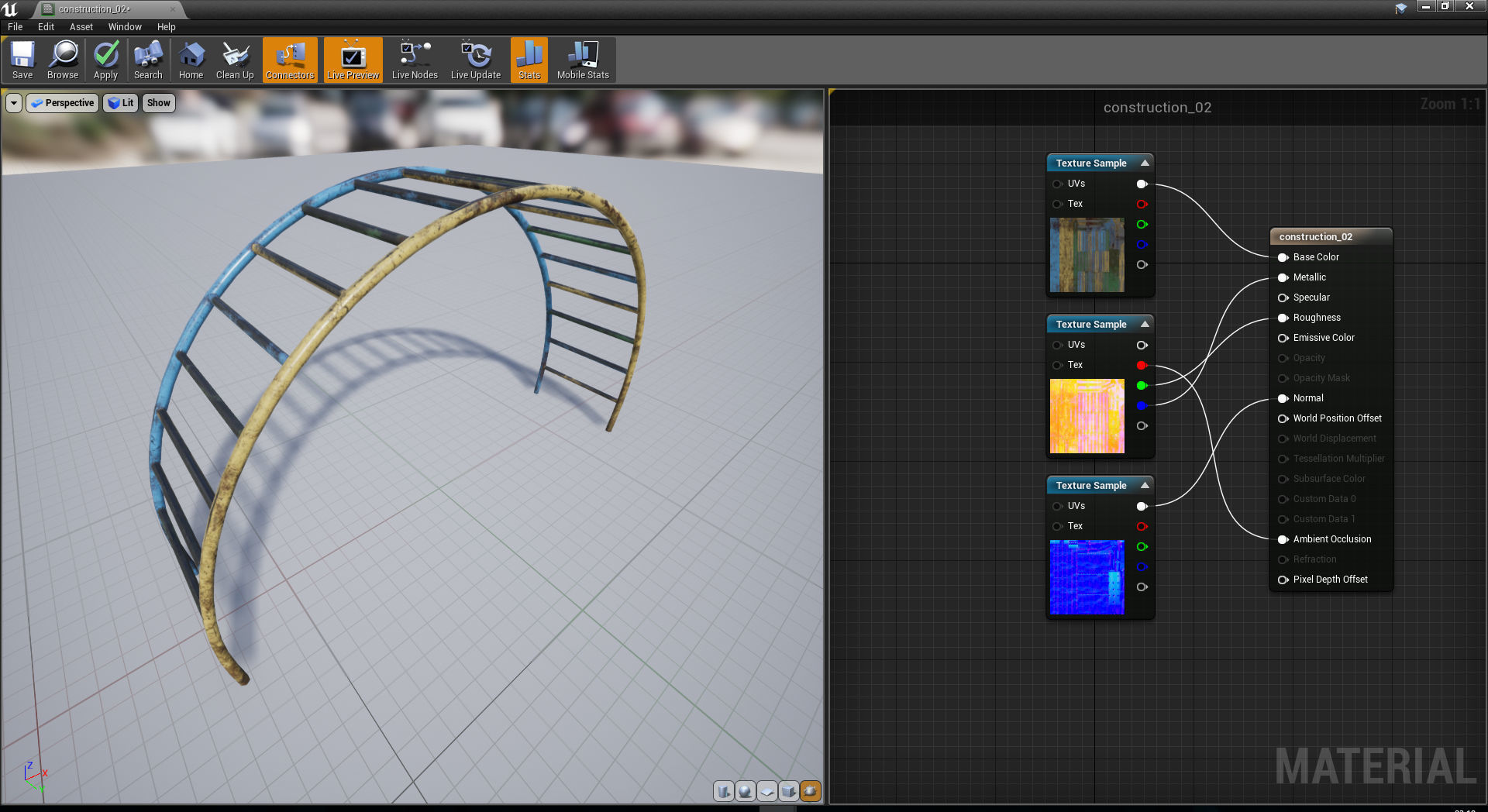This screenshot has width=1488, height=812.
Task: Close the construction_02 tab
Action: tap(172, 9)
